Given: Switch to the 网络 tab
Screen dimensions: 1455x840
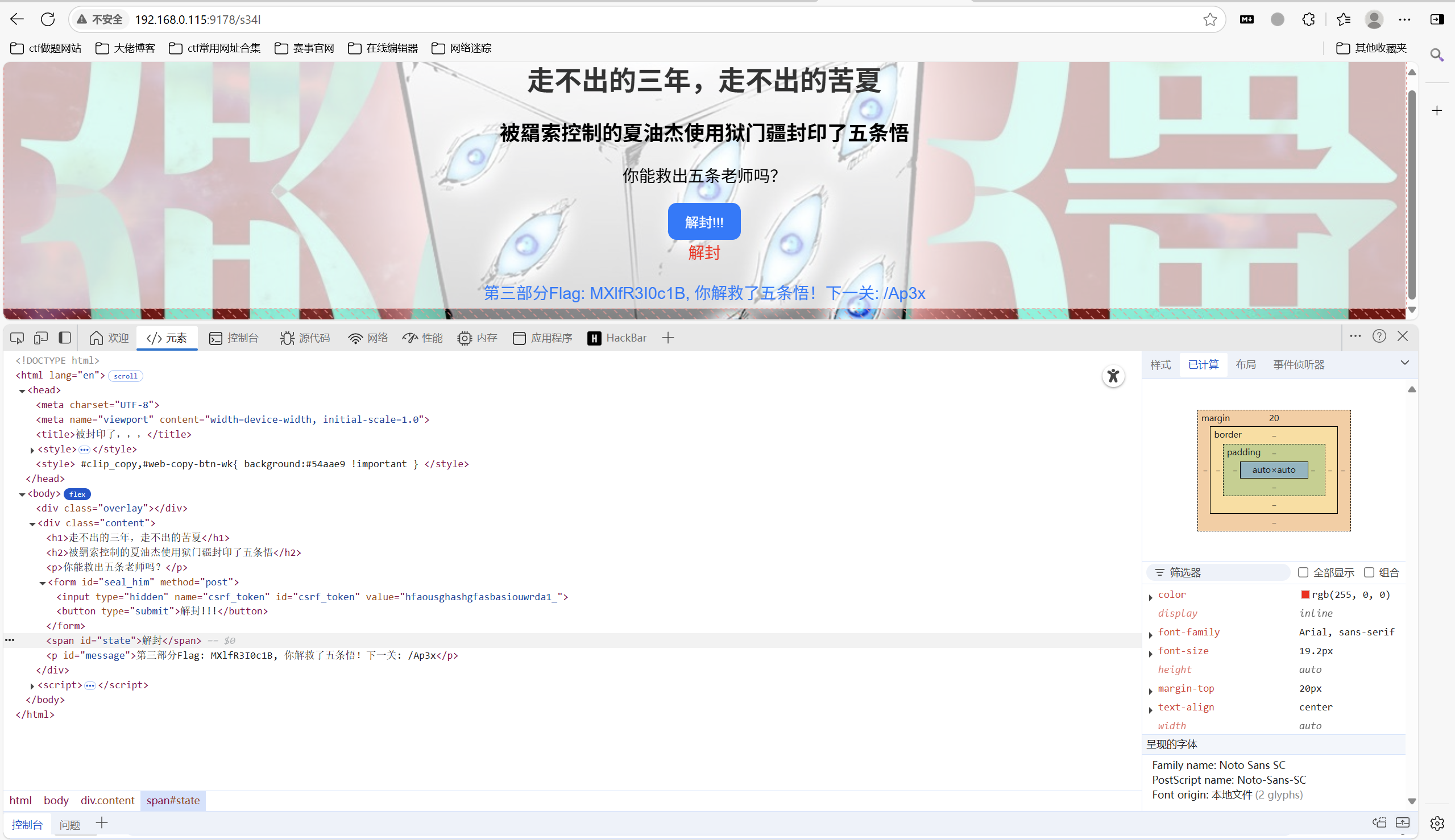Looking at the screenshot, I should 368,338.
